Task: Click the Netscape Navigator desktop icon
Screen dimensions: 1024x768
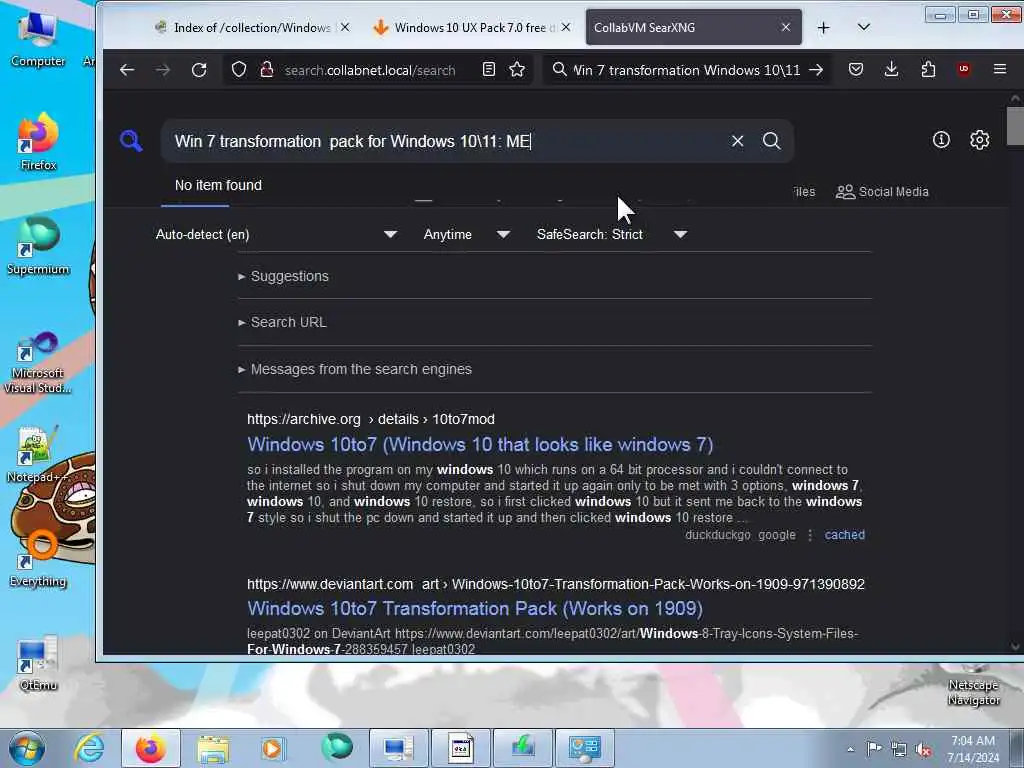Action: click(x=974, y=686)
